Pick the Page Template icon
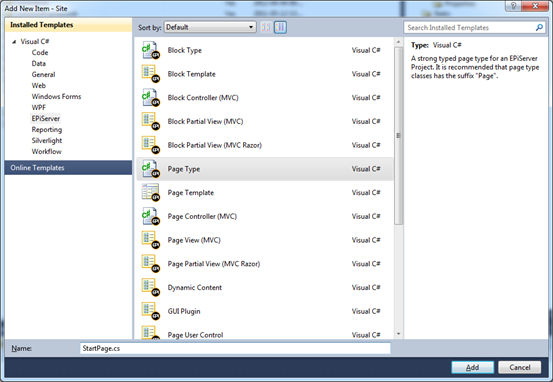 coord(151,193)
